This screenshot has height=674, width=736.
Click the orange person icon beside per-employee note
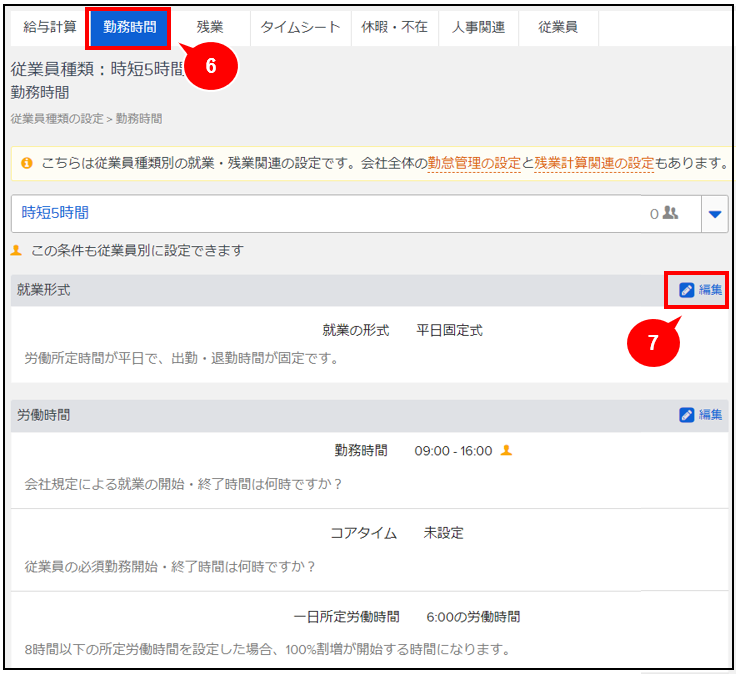(x=17, y=250)
